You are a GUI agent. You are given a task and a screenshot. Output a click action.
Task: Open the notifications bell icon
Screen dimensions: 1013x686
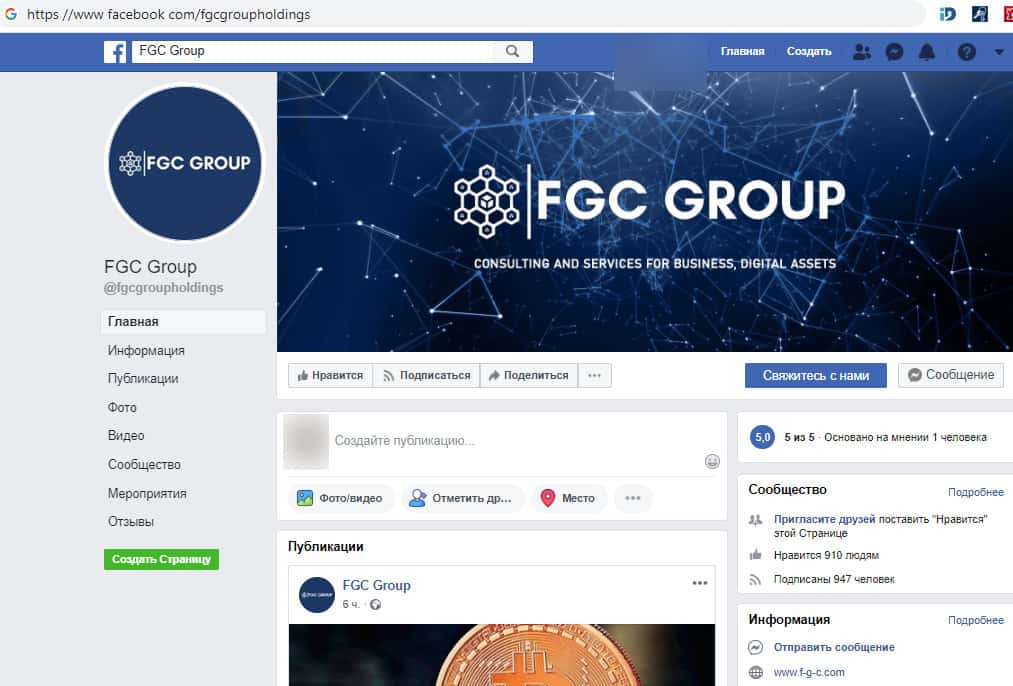tap(927, 52)
